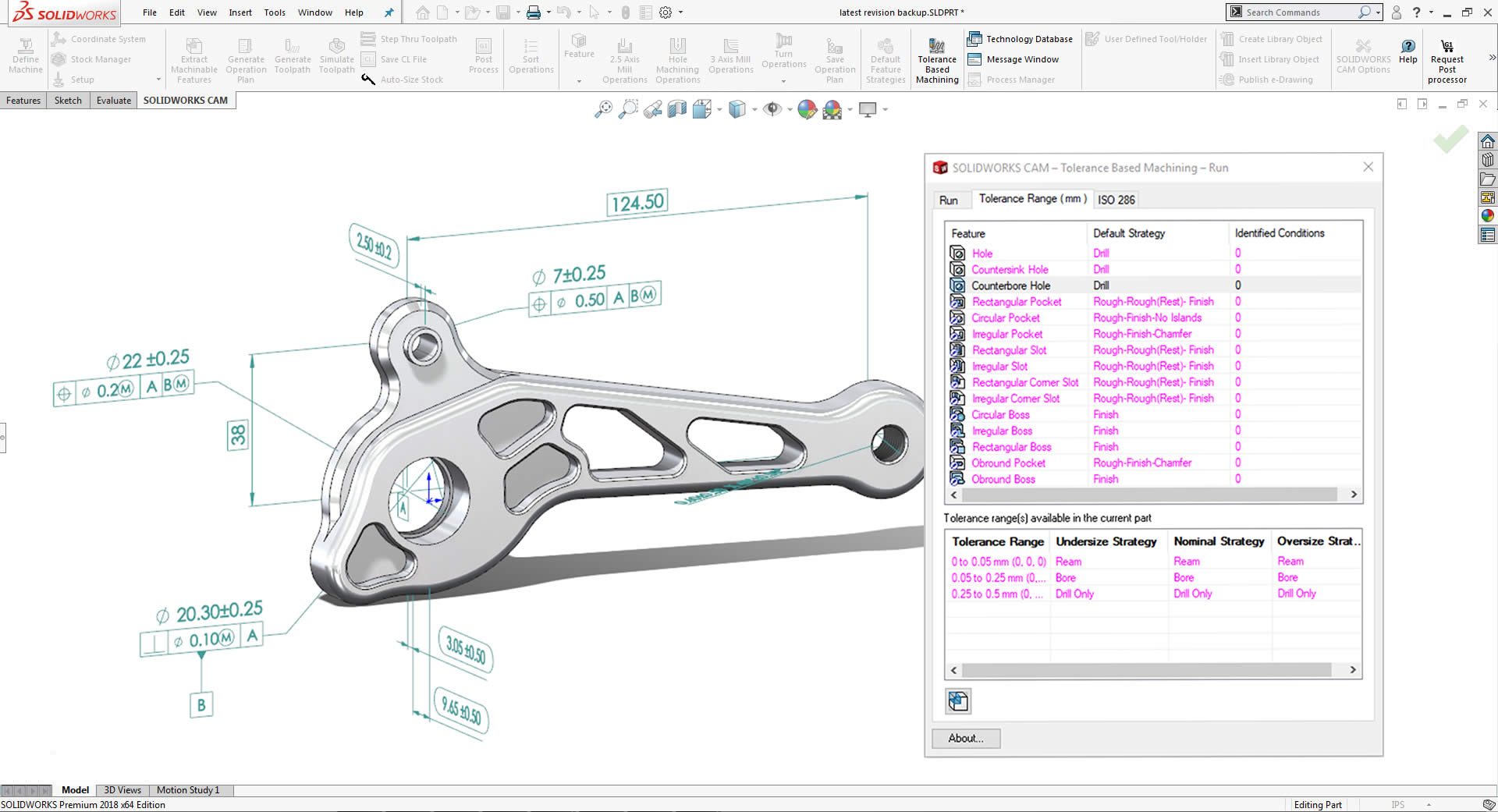
Task: Select the Section View icon
Action: click(677, 110)
